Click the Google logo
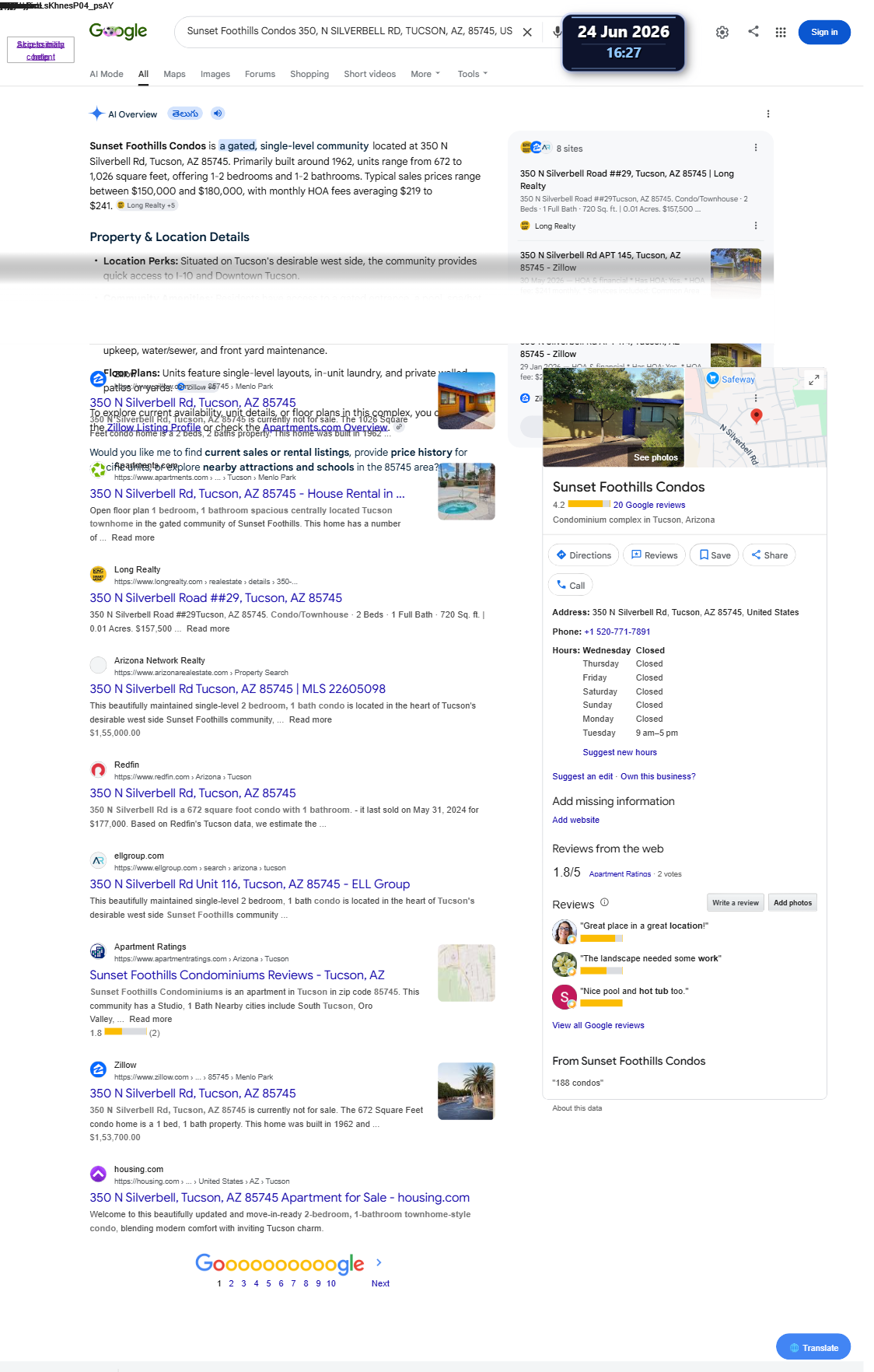The height and width of the screenshot is (1372, 874). point(118,31)
